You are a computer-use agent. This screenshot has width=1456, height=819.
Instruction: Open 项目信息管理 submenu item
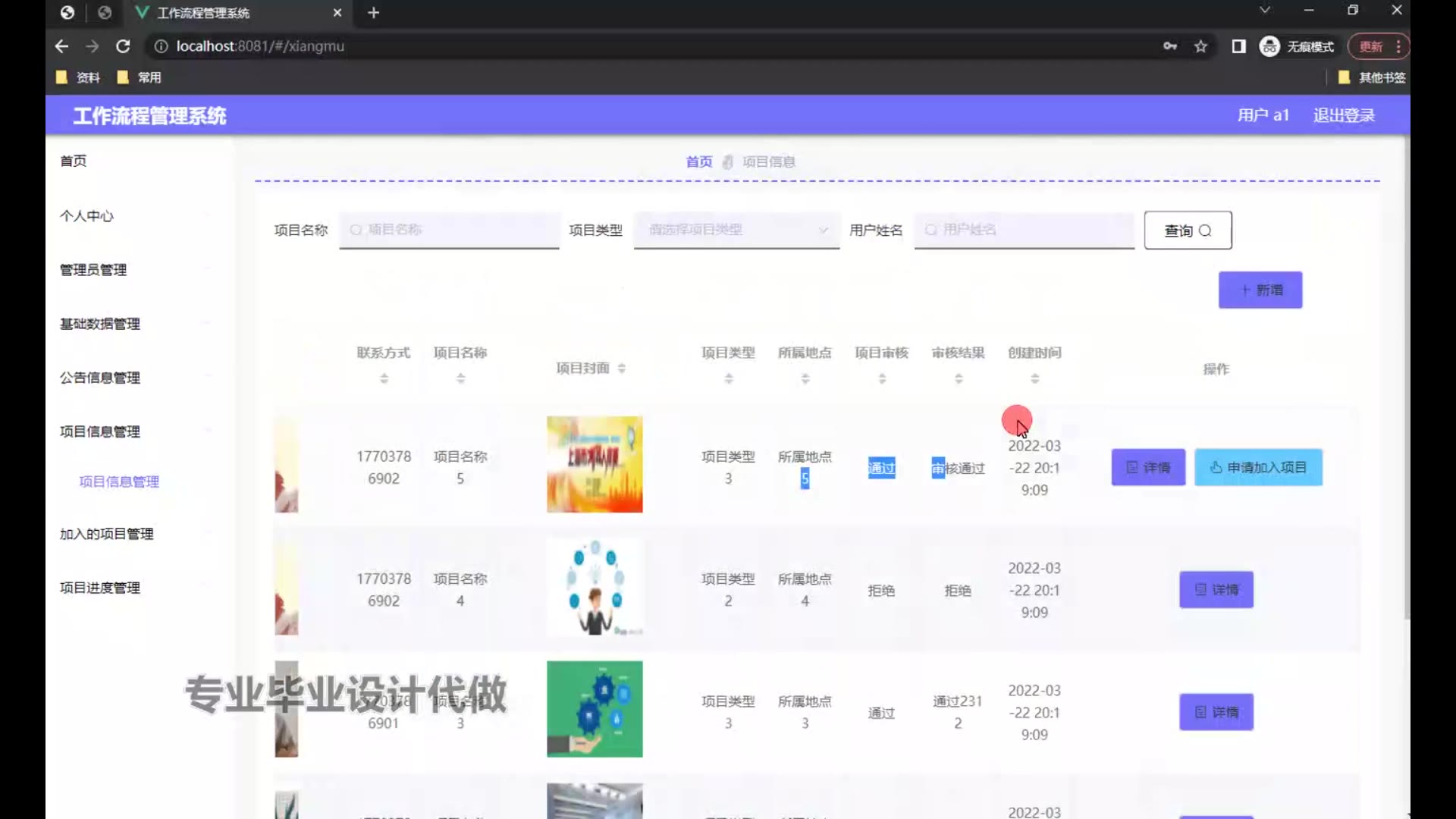[x=119, y=482]
